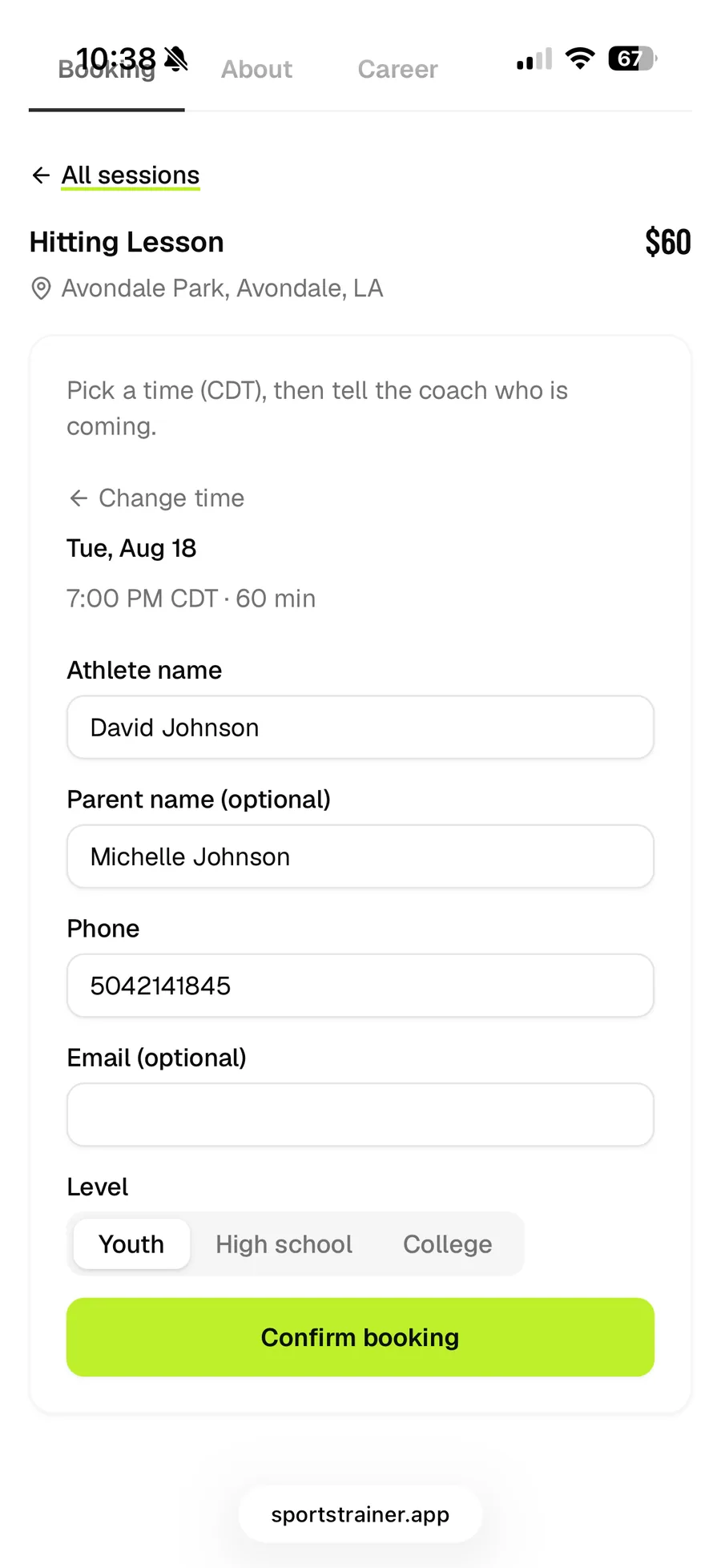Tap the battery indicator icon
Image resolution: width=721 pixels, height=1568 pixels.
pyautogui.click(x=633, y=58)
